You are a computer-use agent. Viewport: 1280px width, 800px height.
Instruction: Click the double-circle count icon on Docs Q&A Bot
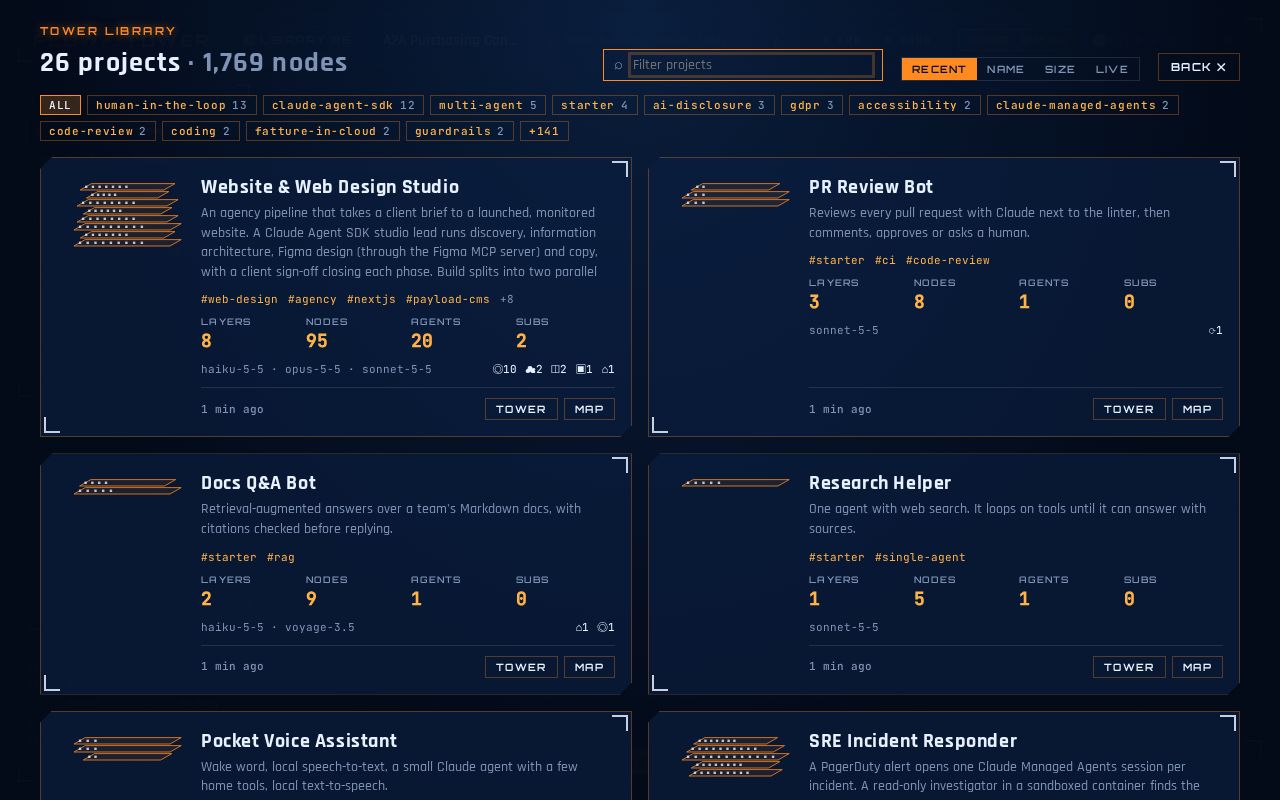(605, 628)
